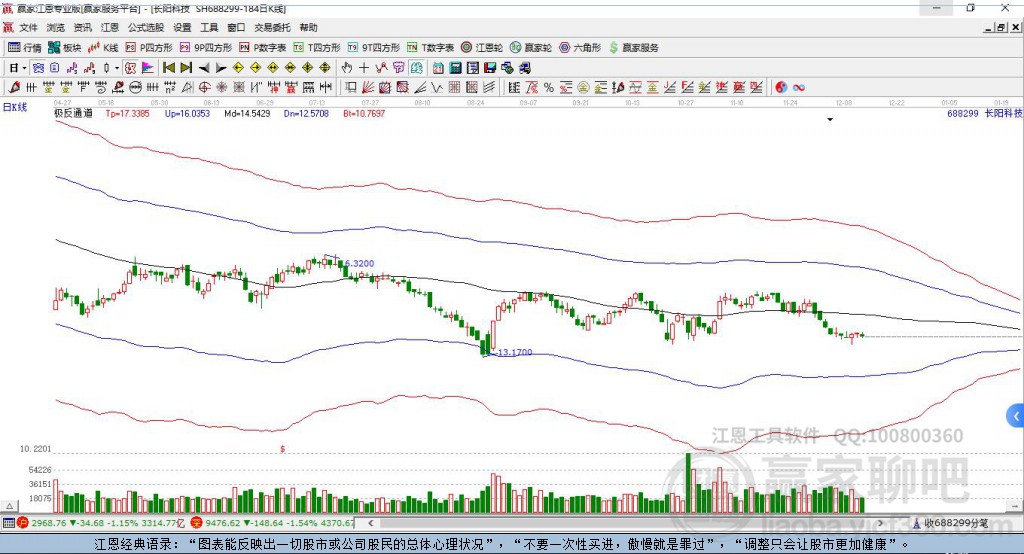Screen dimensions: 1024x554
Task: Select the red pen drawing tool
Action: (14, 87)
